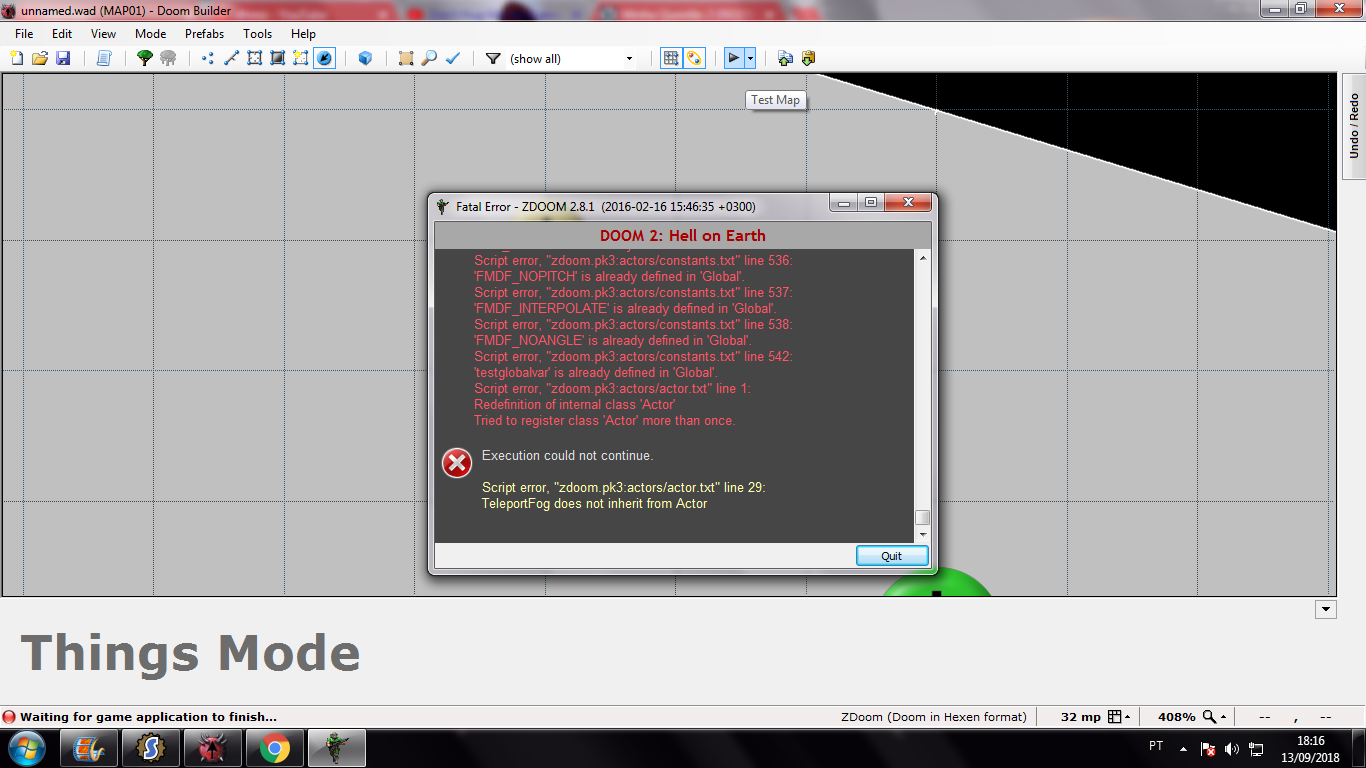Click the yellow down-arrow toolbar icon
This screenshot has height=768, width=1366.
(808, 58)
